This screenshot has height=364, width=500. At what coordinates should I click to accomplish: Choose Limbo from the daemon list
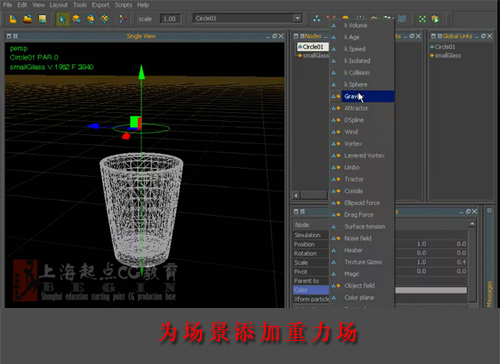[362, 167]
